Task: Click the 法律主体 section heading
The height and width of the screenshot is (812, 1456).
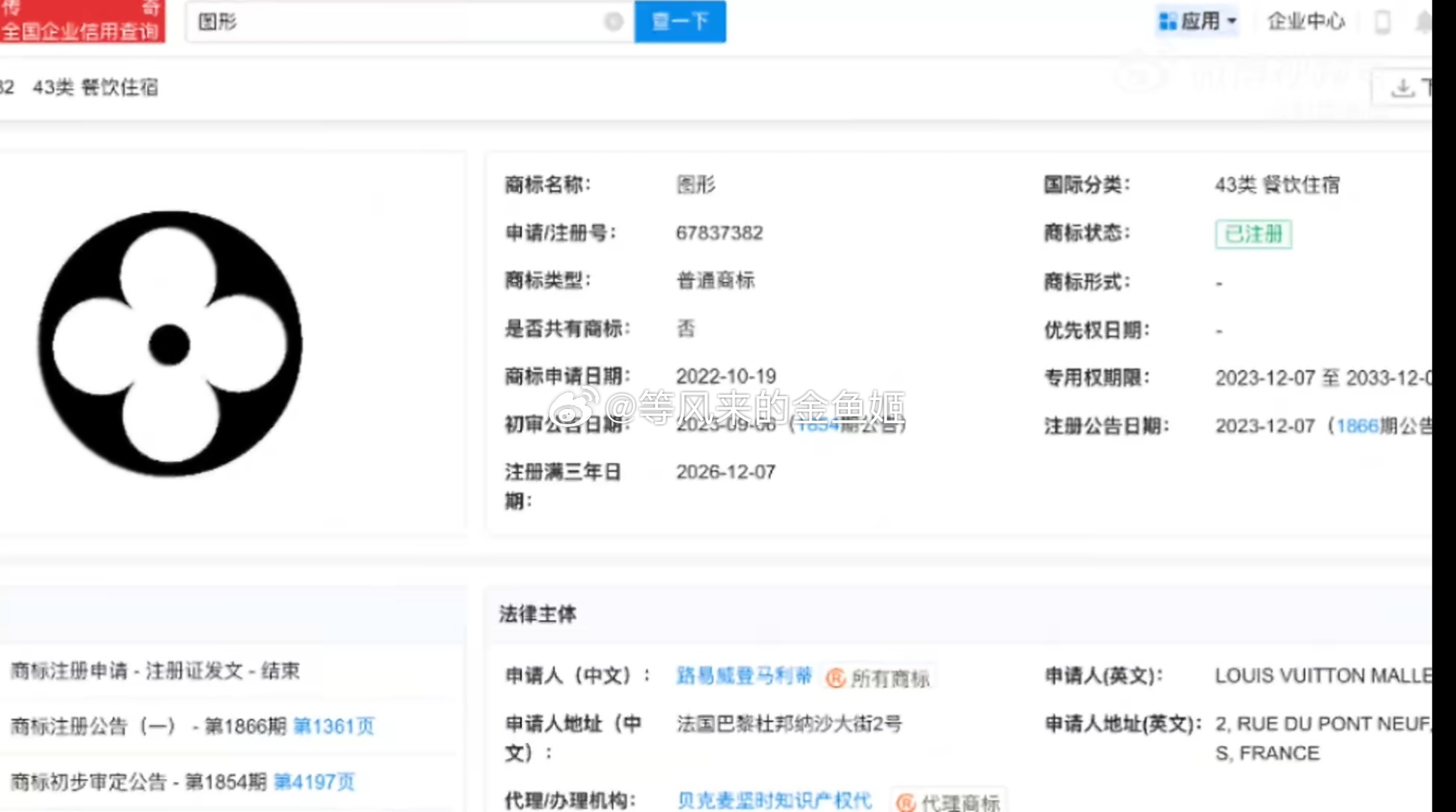Action: pyautogui.click(x=537, y=614)
